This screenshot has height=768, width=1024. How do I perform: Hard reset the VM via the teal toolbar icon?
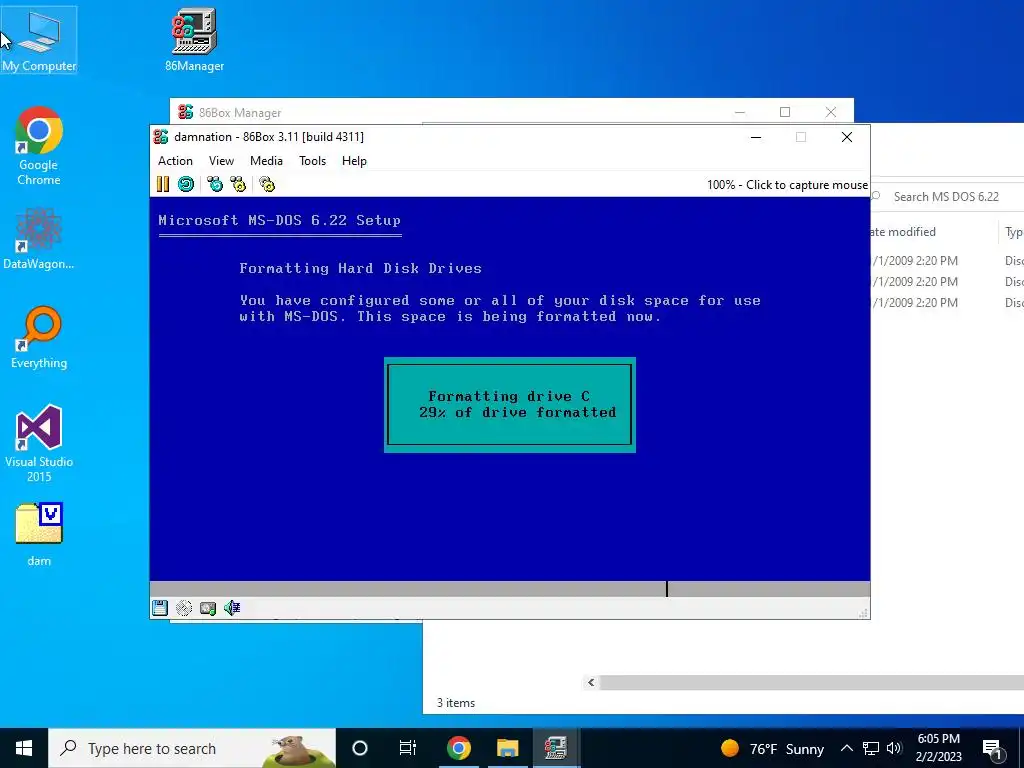[186, 184]
